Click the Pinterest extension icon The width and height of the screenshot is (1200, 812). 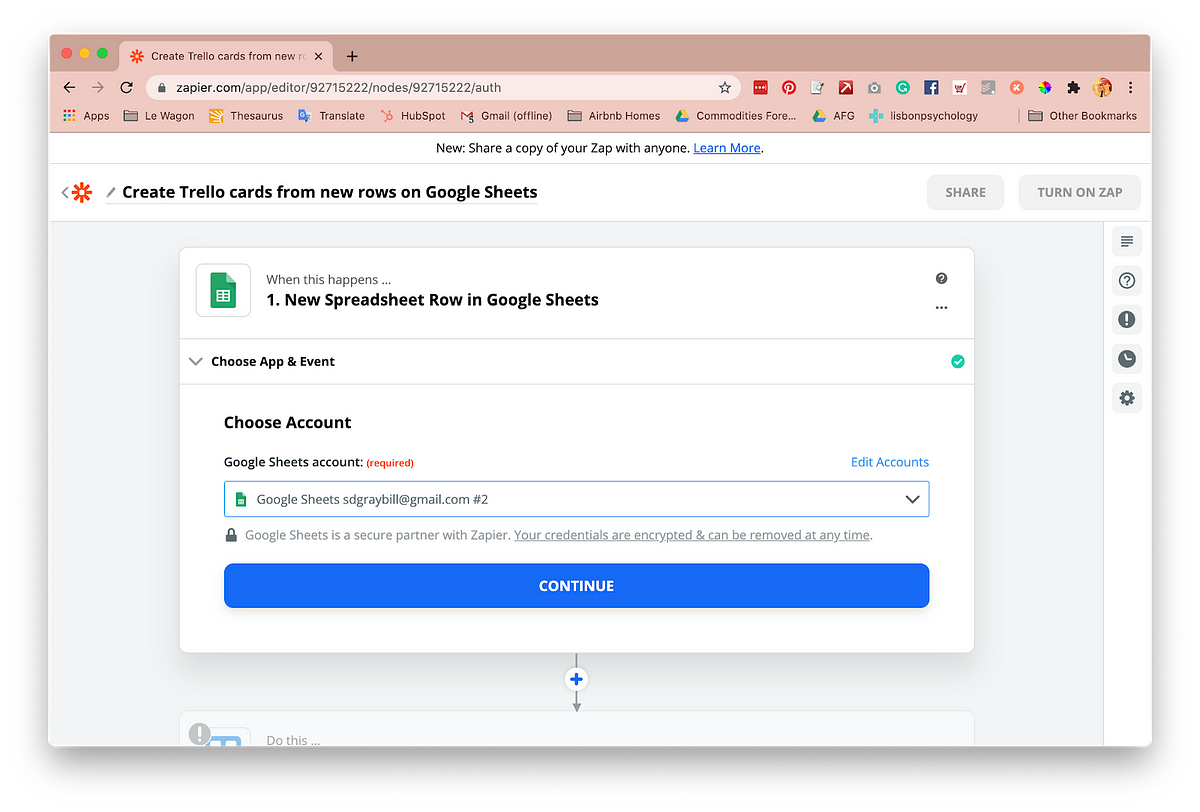(x=789, y=87)
